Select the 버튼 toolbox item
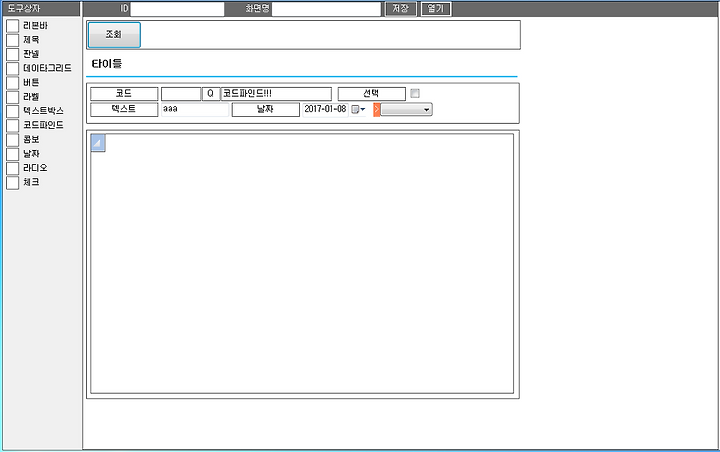Screen dimensions: 720x452 (x=23, y=83)
